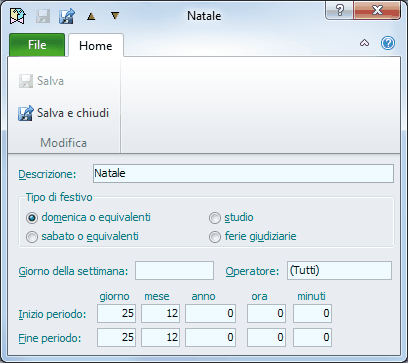Screen dimensions: 408x363
Task: Click the ora column header
Action: (259, 296)
